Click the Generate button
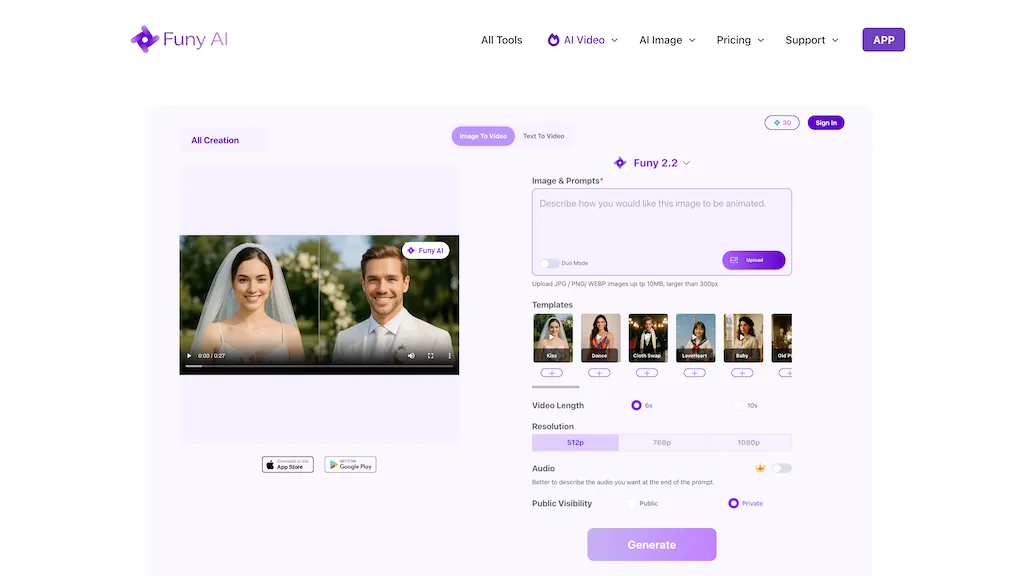The width and height of the screenshot is (1024, 576). pos(652,545)
